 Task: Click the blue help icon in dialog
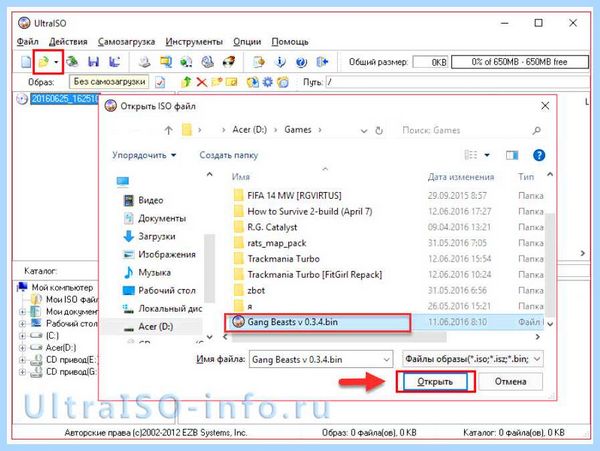point(539,155)
